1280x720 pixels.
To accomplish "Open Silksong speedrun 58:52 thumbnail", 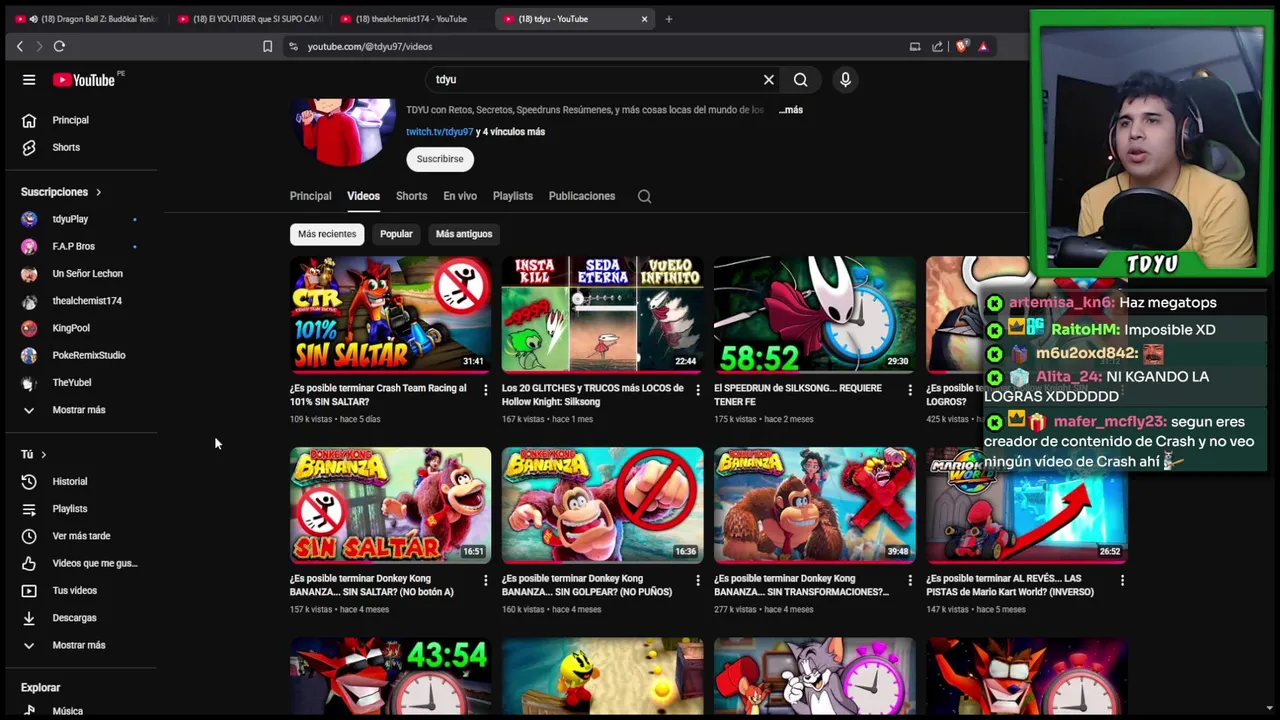I will pyautogui.click(x=814, y=314).
